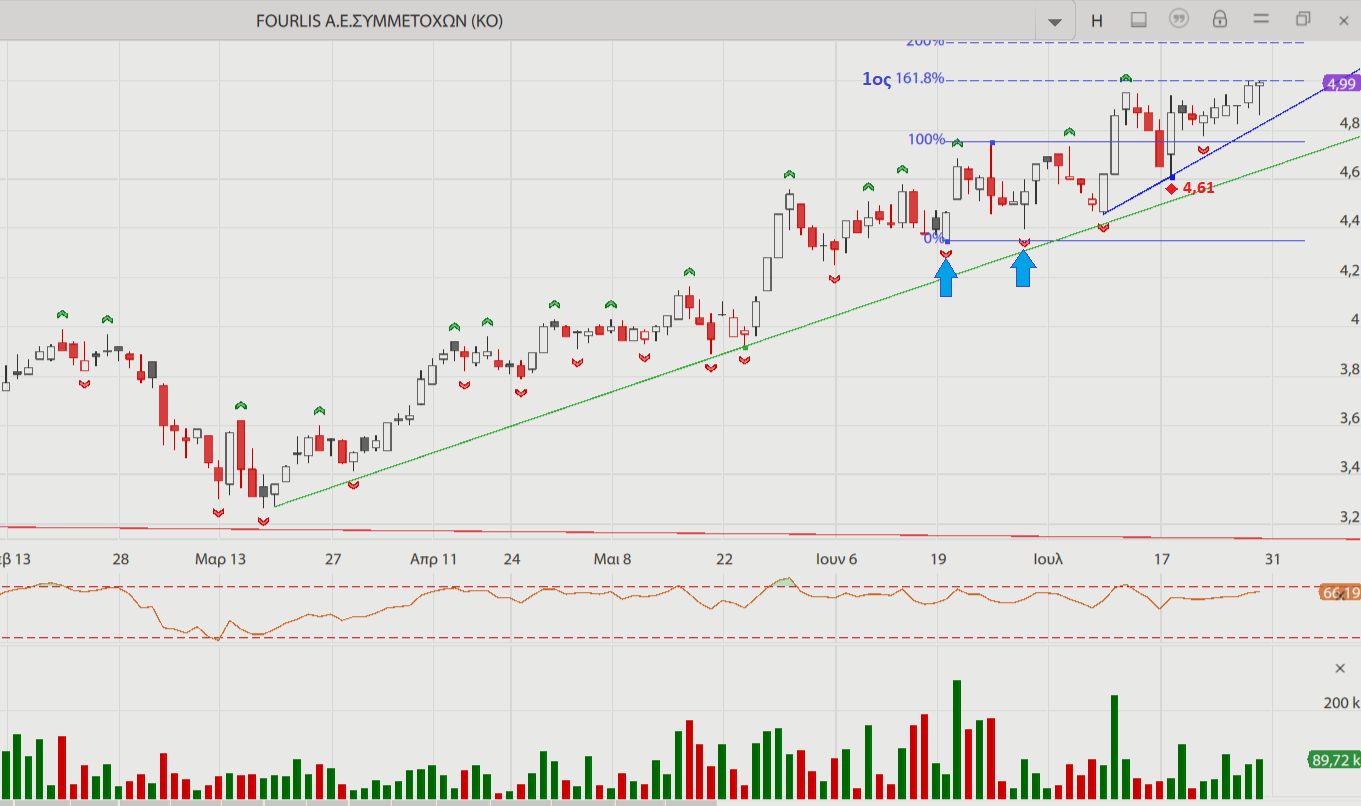The height and width of the screenshot is (806, 1361).
Task: Select the red 4,61 price marker
Action: [x=1190, y=188]
